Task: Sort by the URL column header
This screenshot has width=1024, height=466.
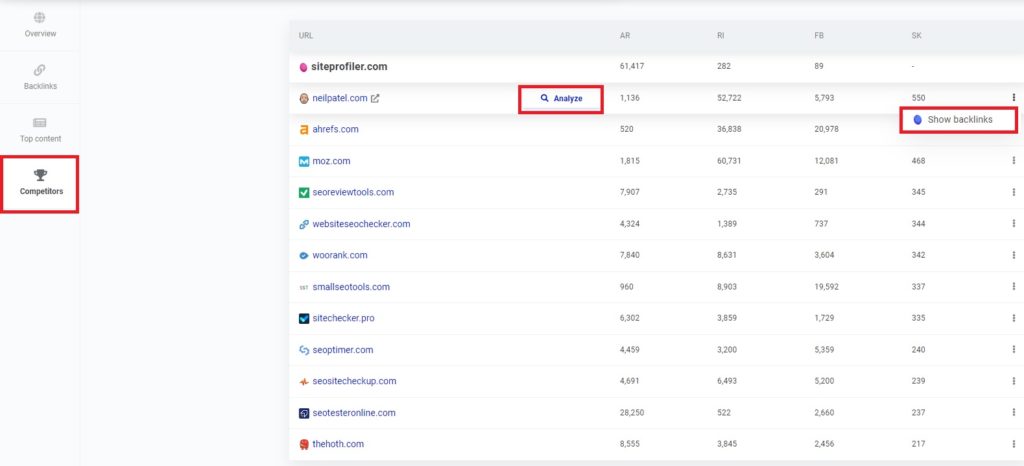Action: pyautogui.click(x=306, y=36)
